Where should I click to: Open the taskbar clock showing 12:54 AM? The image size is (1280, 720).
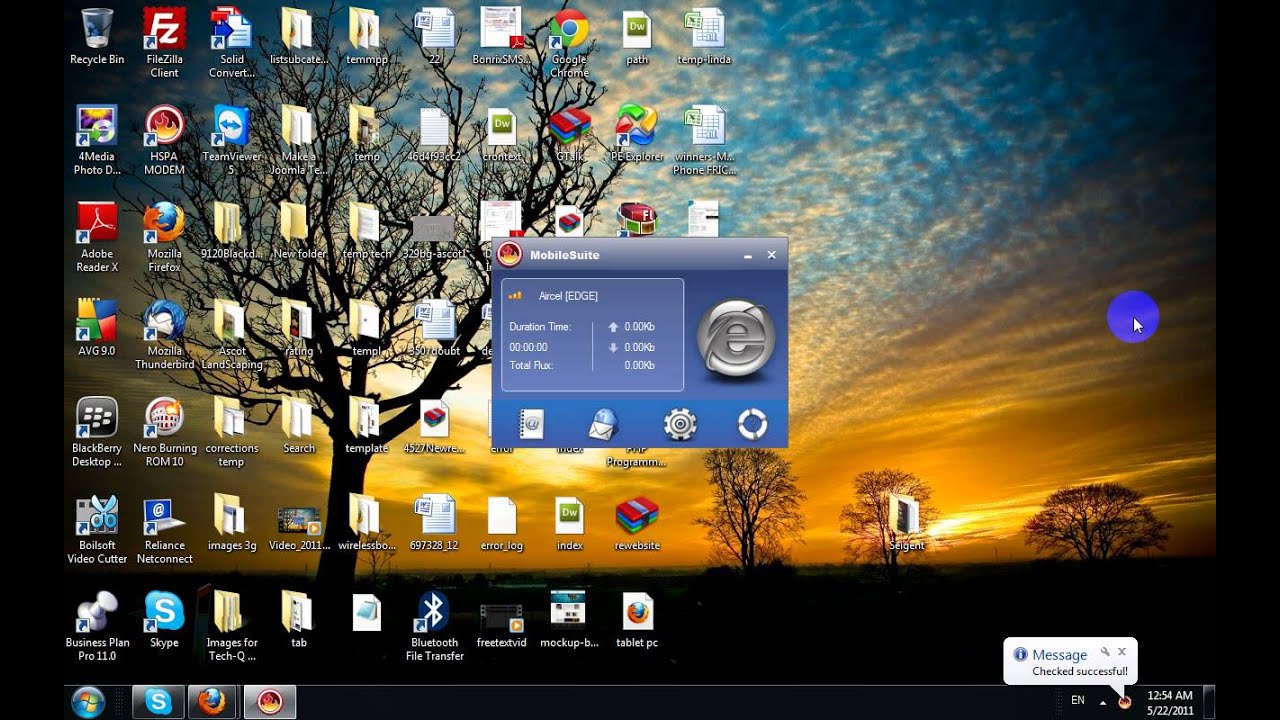click(x=1169, y=702)
